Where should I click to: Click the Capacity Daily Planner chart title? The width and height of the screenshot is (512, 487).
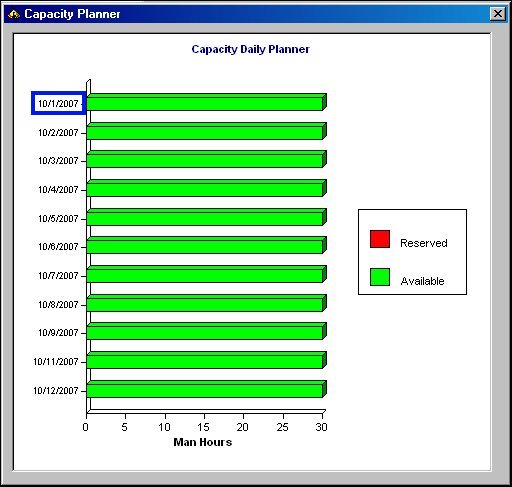click(250, 49)
